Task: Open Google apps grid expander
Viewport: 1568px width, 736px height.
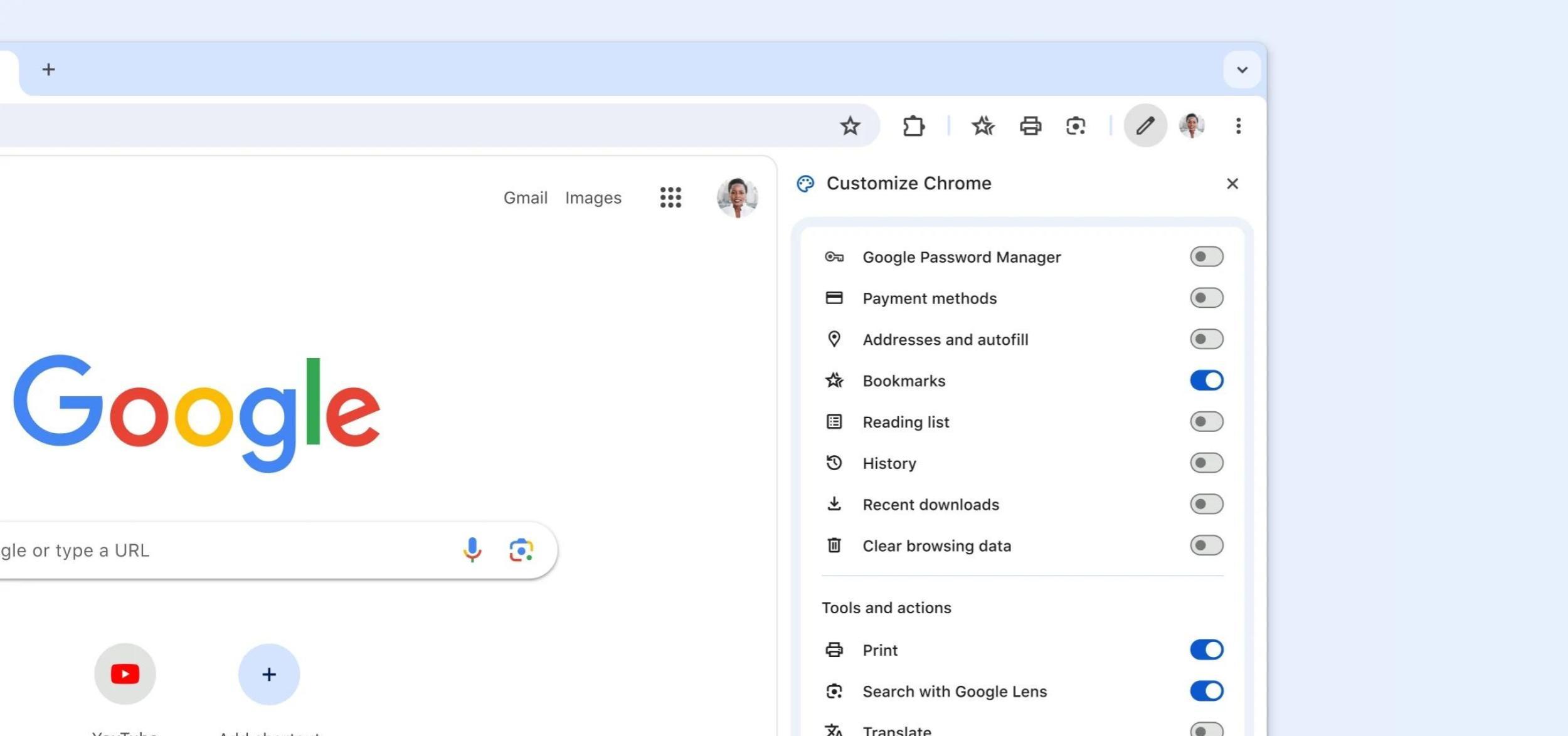Action: click(x=670, y=197)
